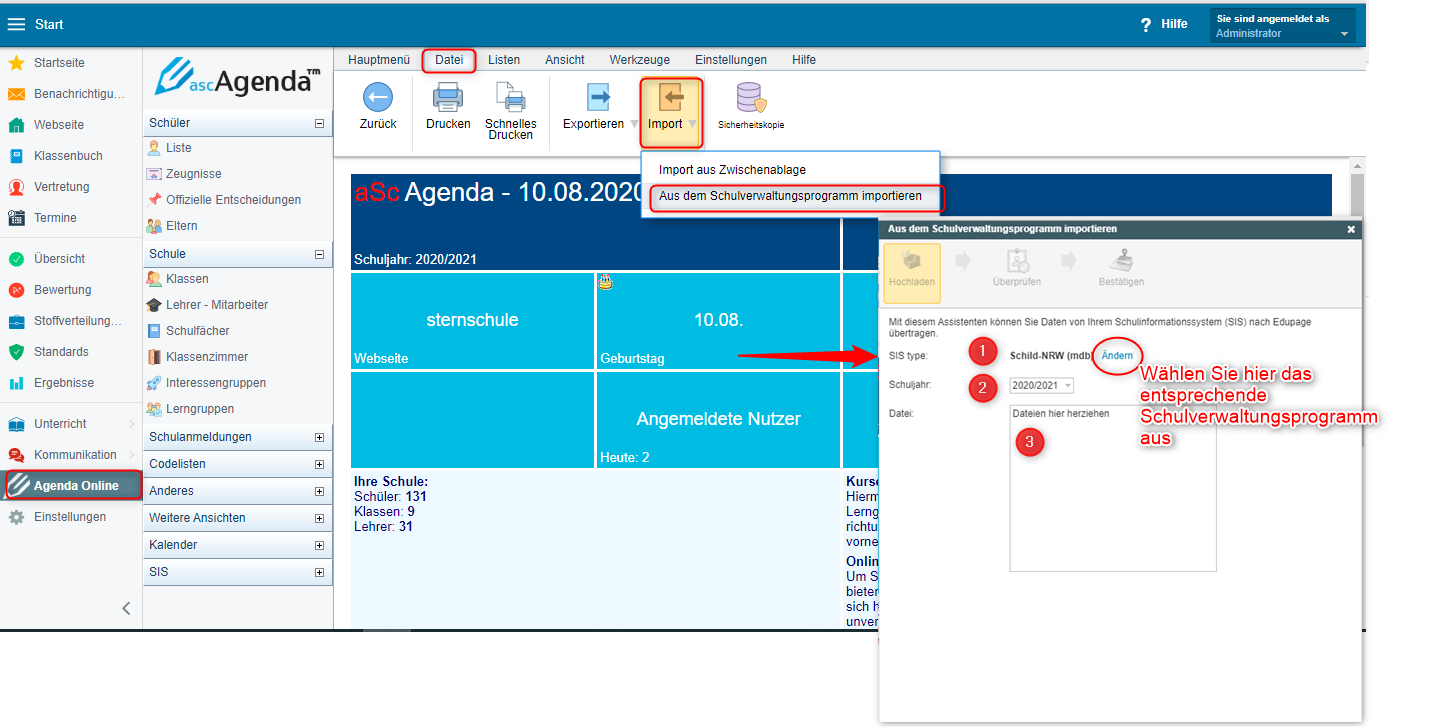
Task: Open the Hilfe menu in menu bar
Action: point(804,60)
